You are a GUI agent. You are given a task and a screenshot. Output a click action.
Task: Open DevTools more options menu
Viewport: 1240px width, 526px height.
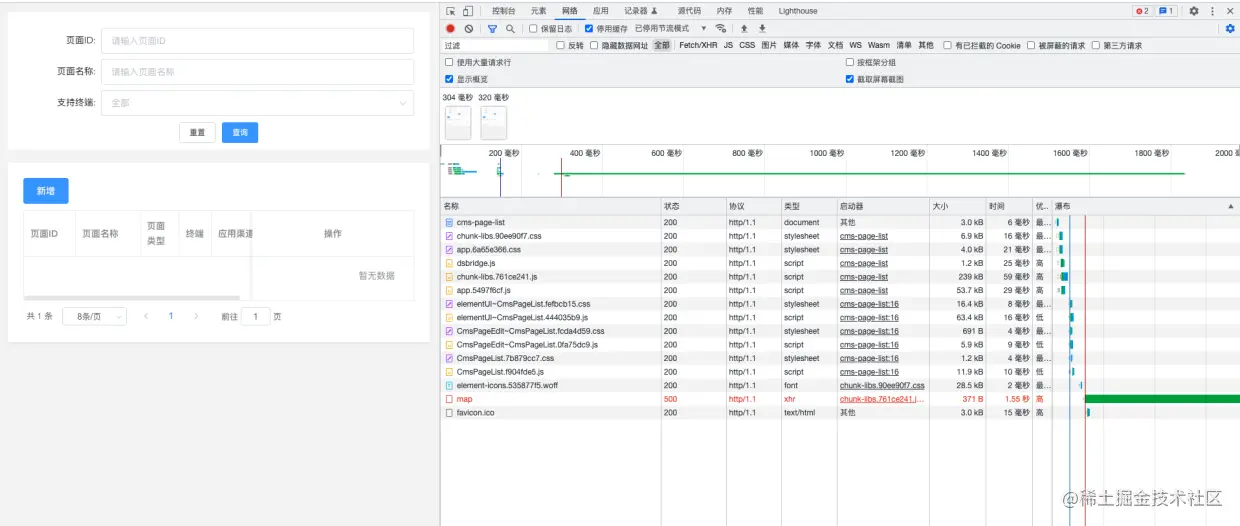(1212, 11)
